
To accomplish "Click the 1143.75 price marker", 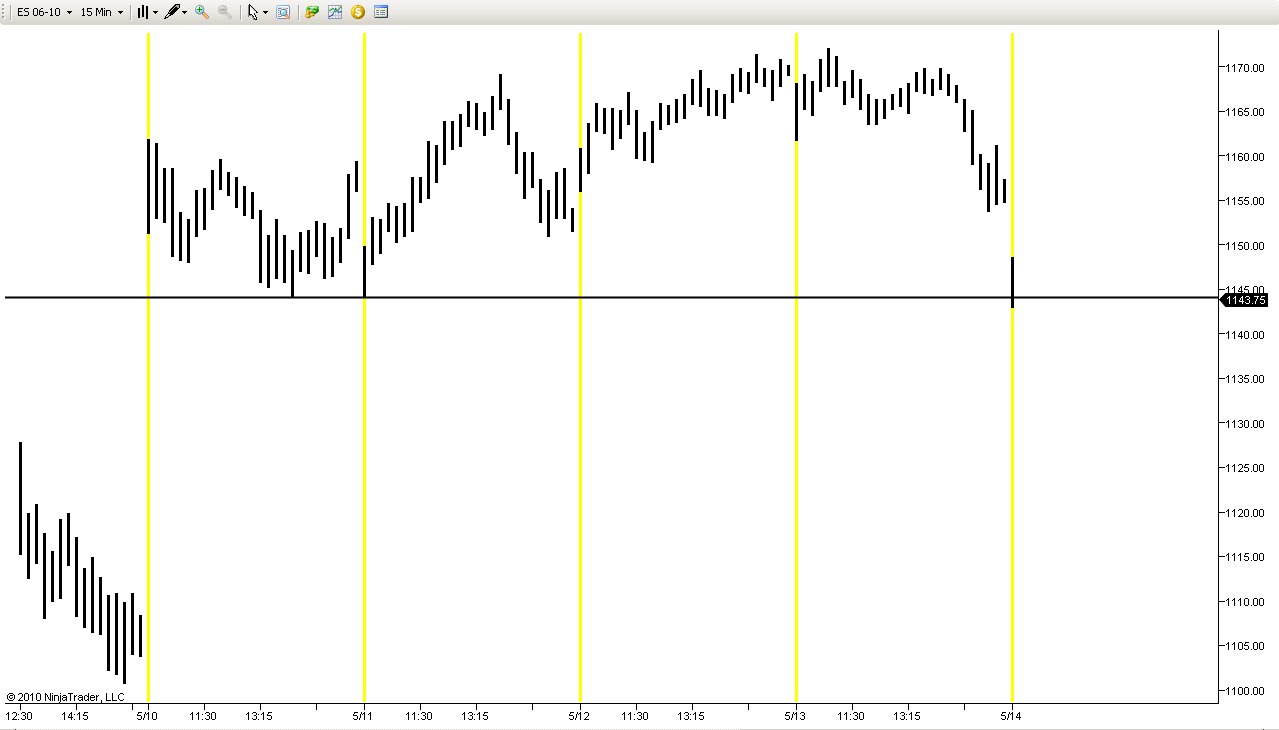I will tap(1245, 299).
